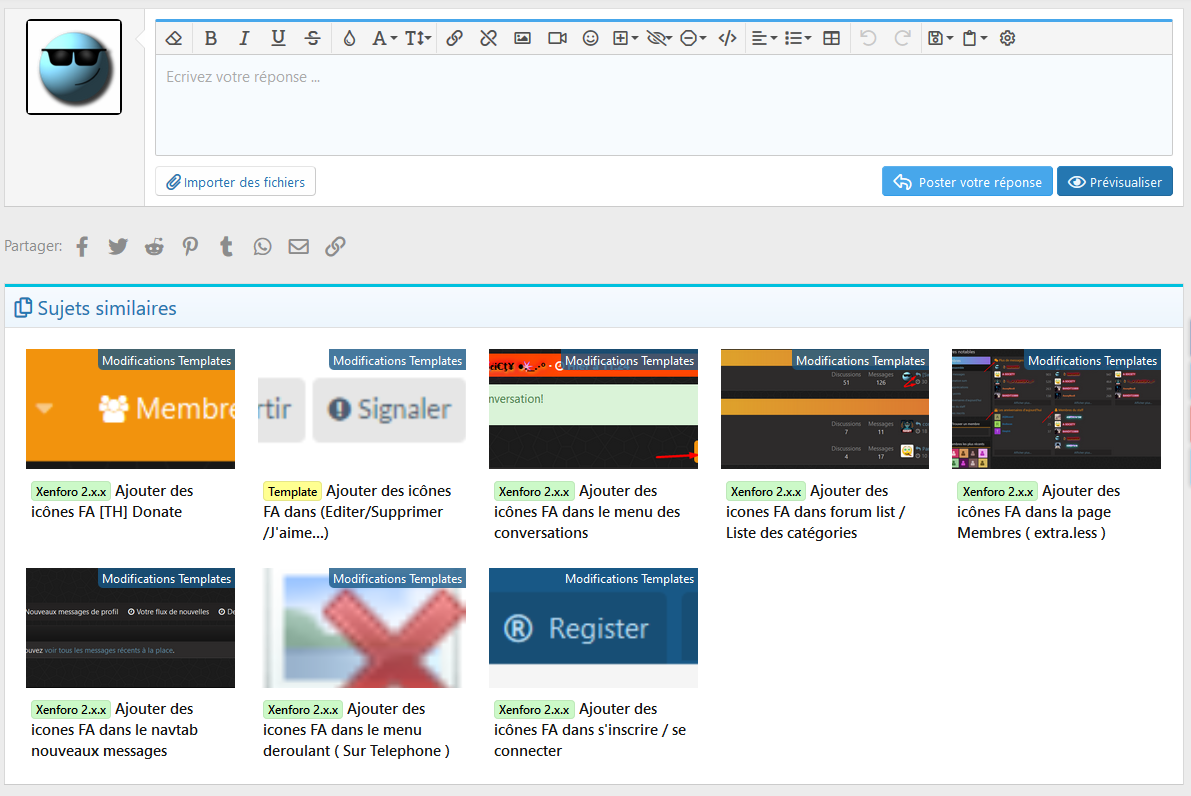This screenshot has height=796, width=1191.
Task: Expand the font size dropdown
Action: click(418, 38)
